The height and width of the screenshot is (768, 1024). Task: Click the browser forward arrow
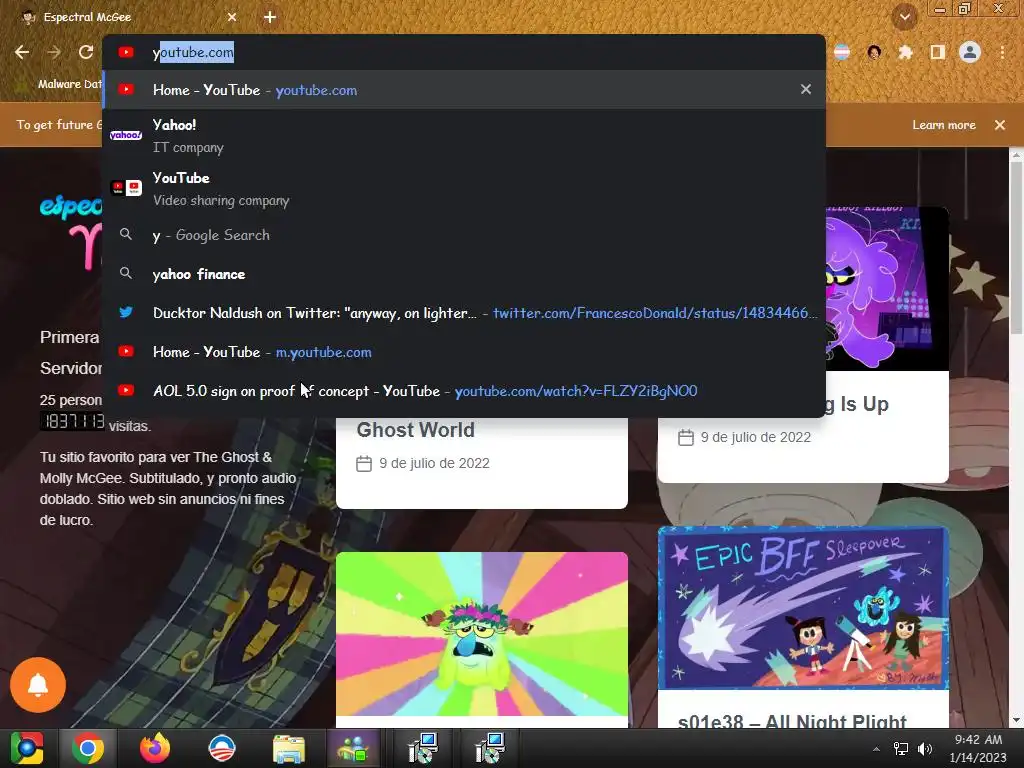(x=54, y=52)
